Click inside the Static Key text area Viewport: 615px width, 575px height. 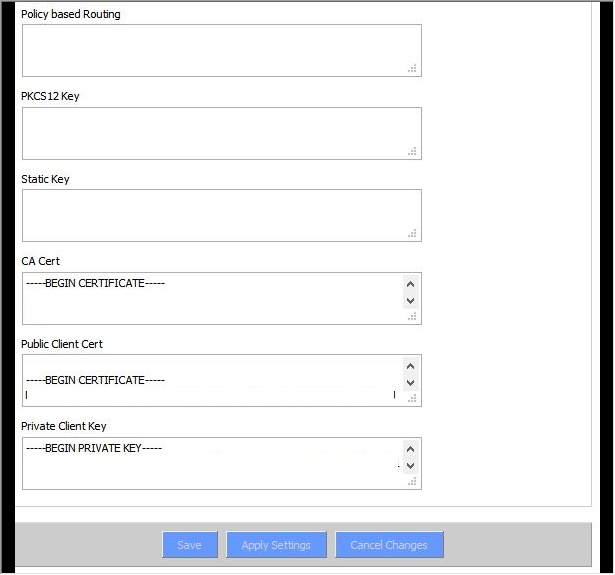(222, 216)
